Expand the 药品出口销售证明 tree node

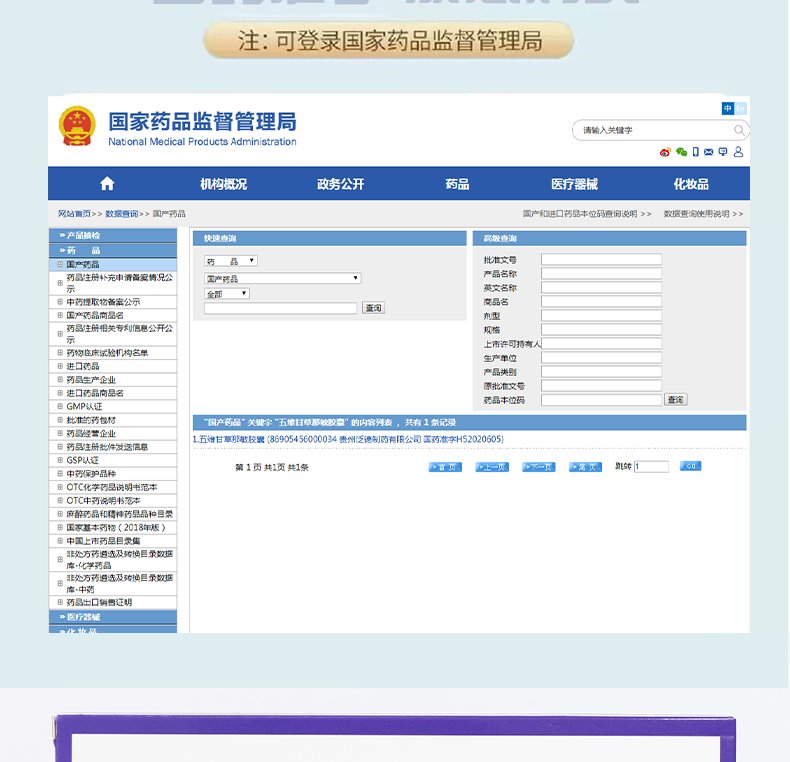pyautogui.click(x=59, y=602)
